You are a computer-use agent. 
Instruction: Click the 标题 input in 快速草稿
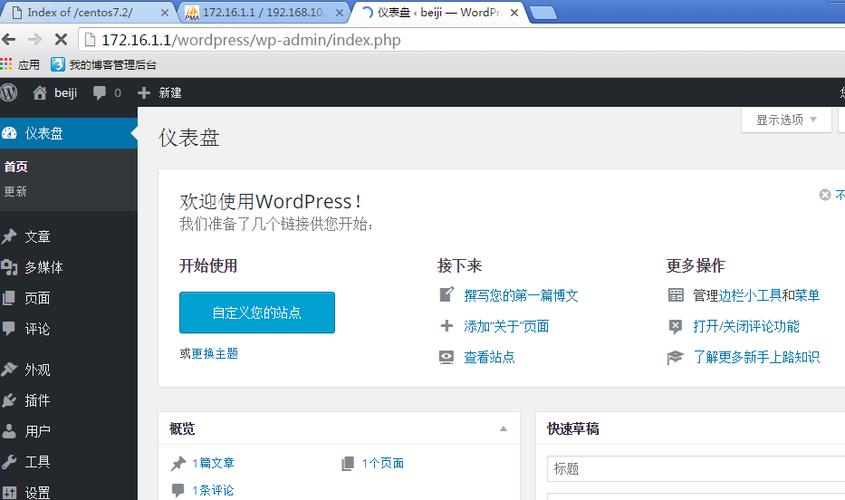(x=696, y=469)
